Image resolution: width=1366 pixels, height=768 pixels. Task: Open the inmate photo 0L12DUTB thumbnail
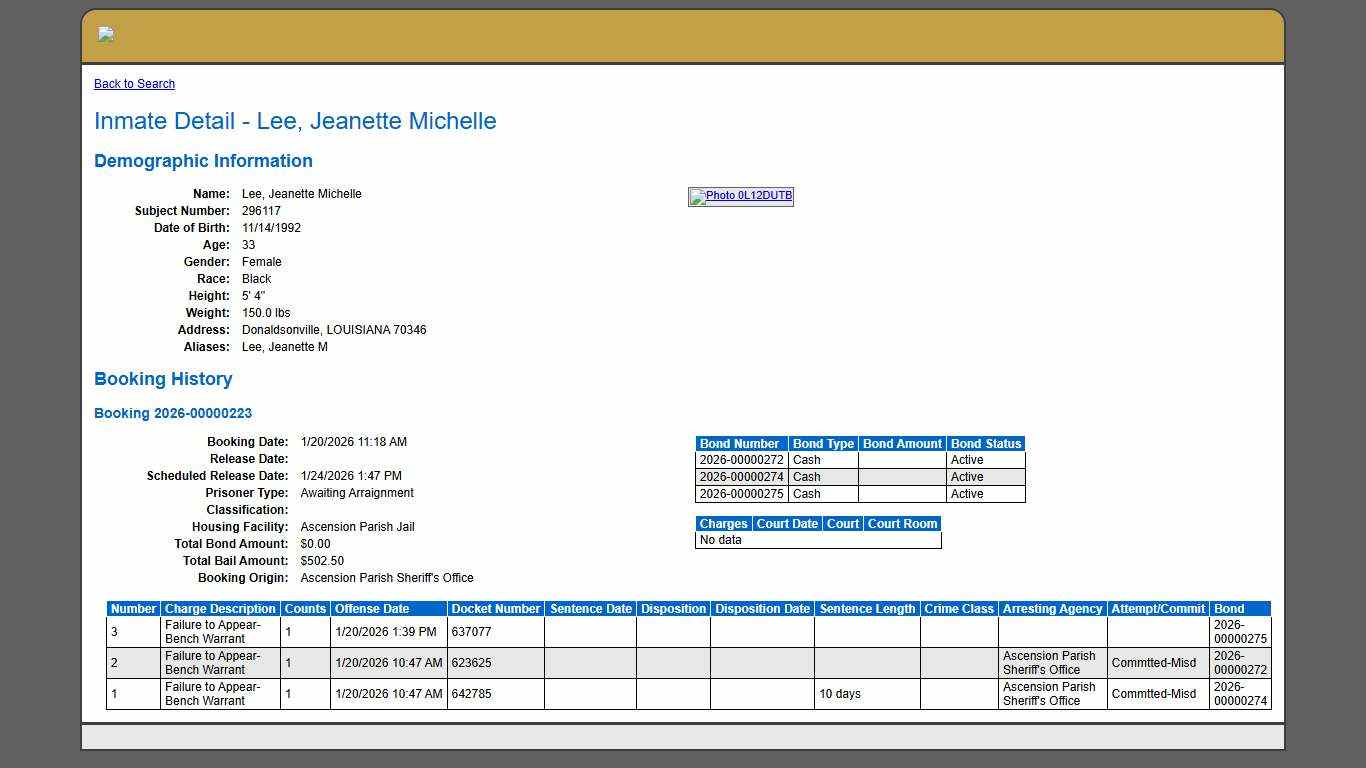pyautogui.click(x=740, y=196)
